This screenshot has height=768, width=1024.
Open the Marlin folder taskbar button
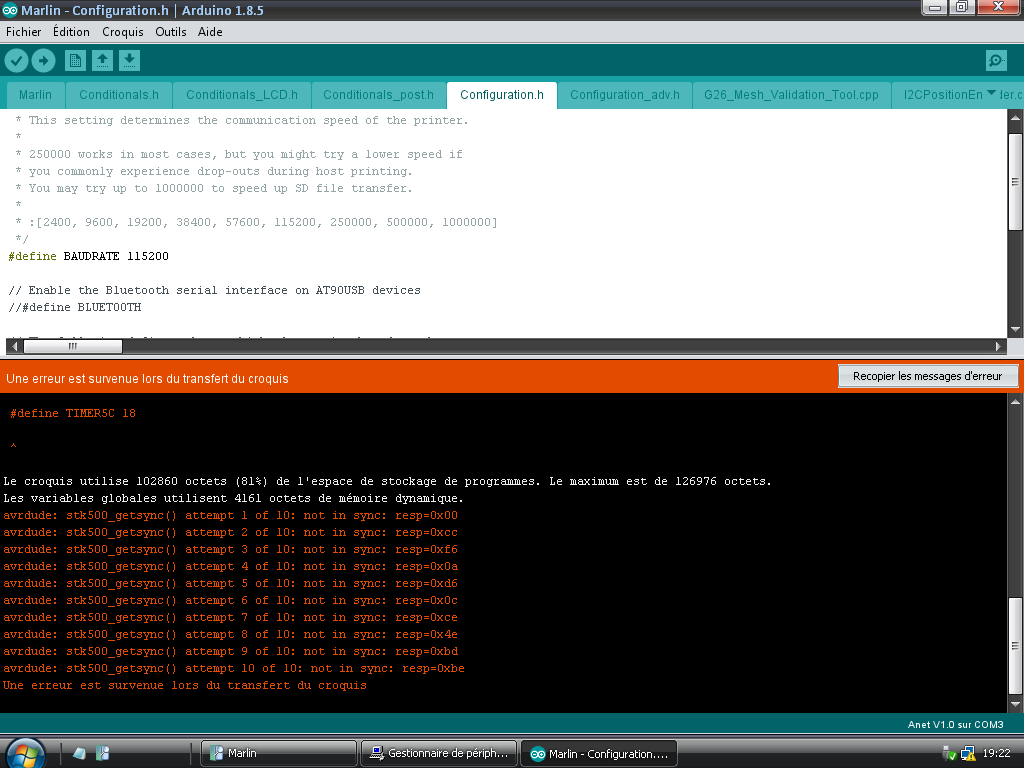click(279, 754)
